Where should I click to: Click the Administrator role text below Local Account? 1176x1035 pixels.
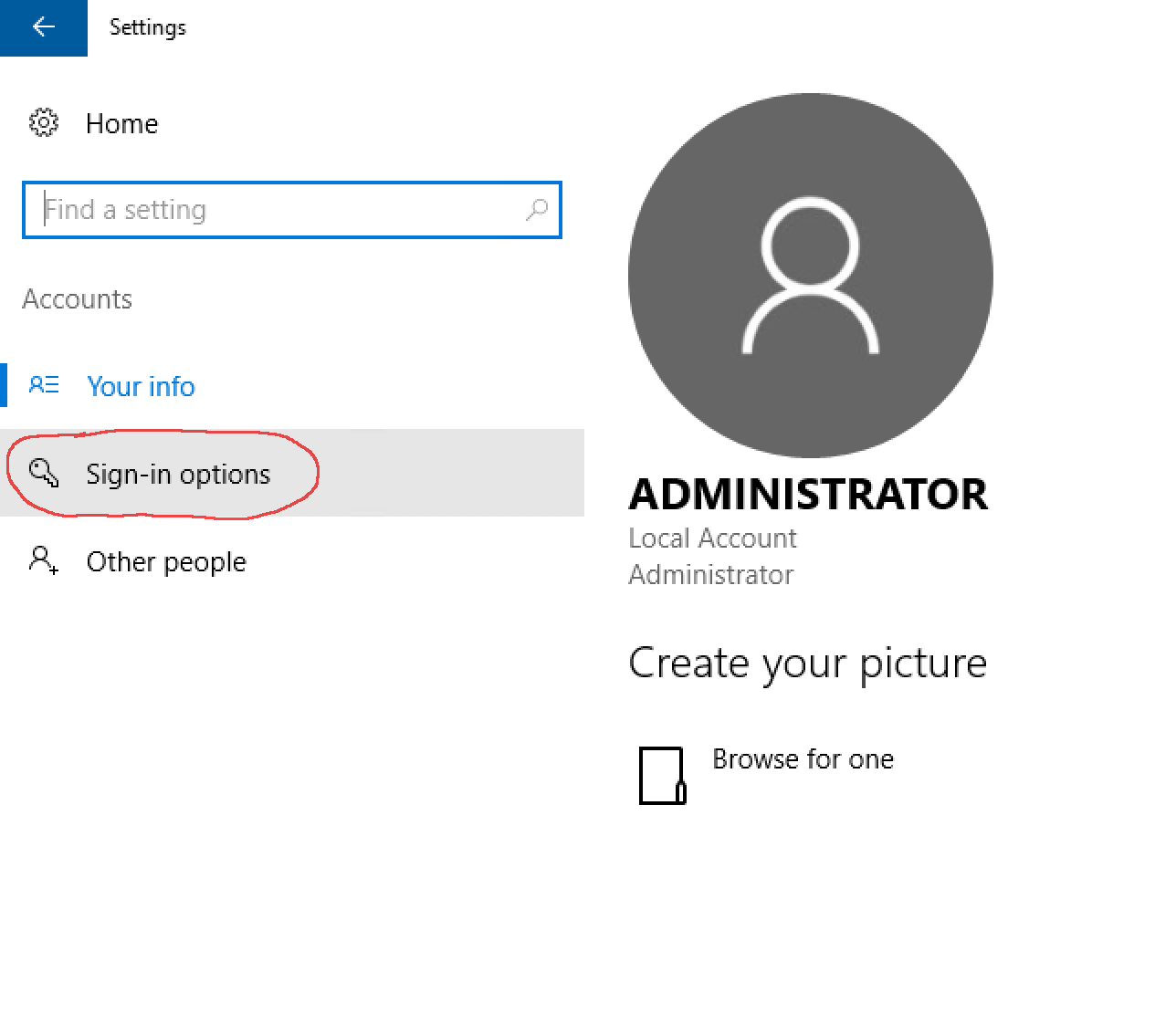coord(710,575)
